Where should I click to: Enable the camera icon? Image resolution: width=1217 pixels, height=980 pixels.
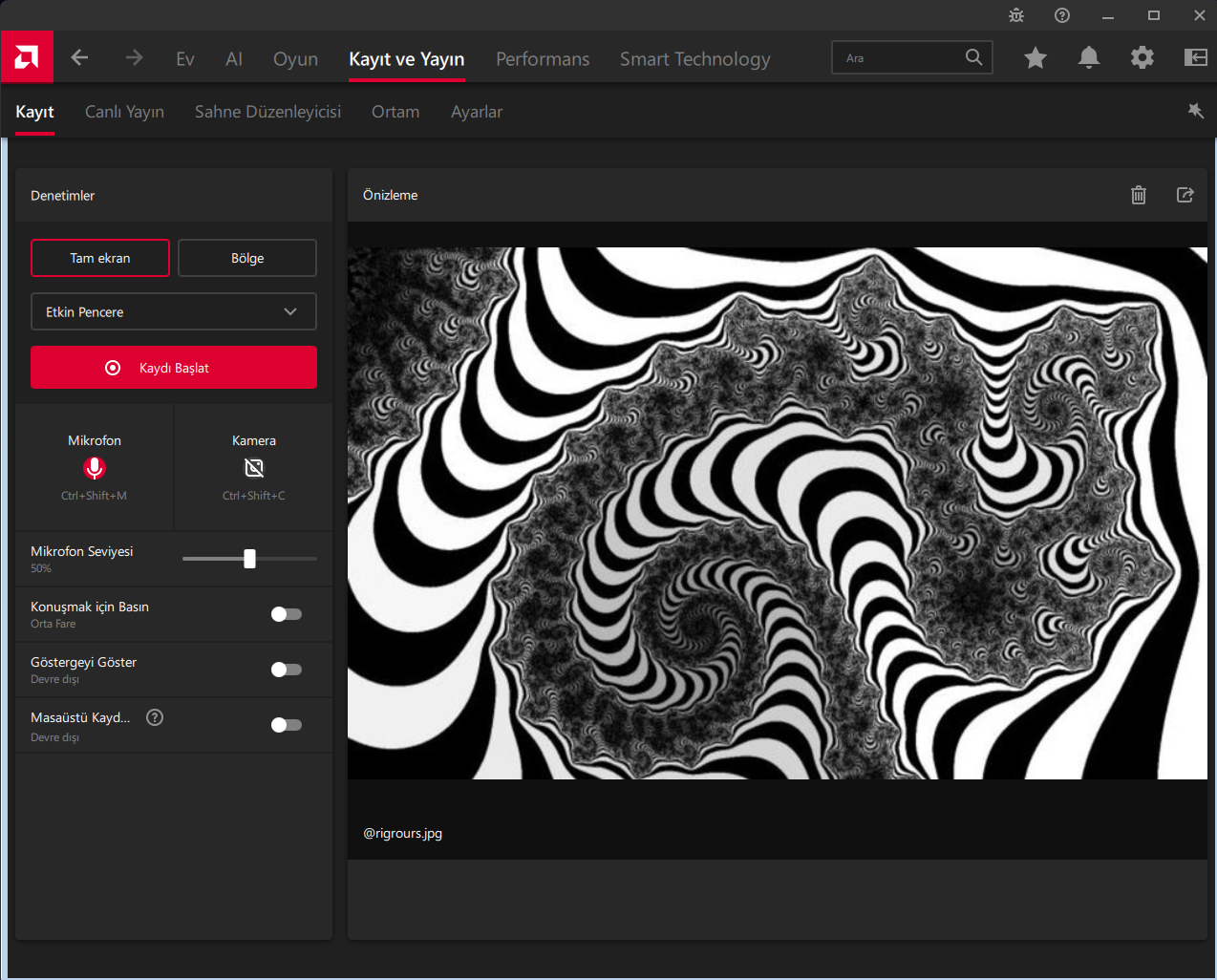point(253,468)
